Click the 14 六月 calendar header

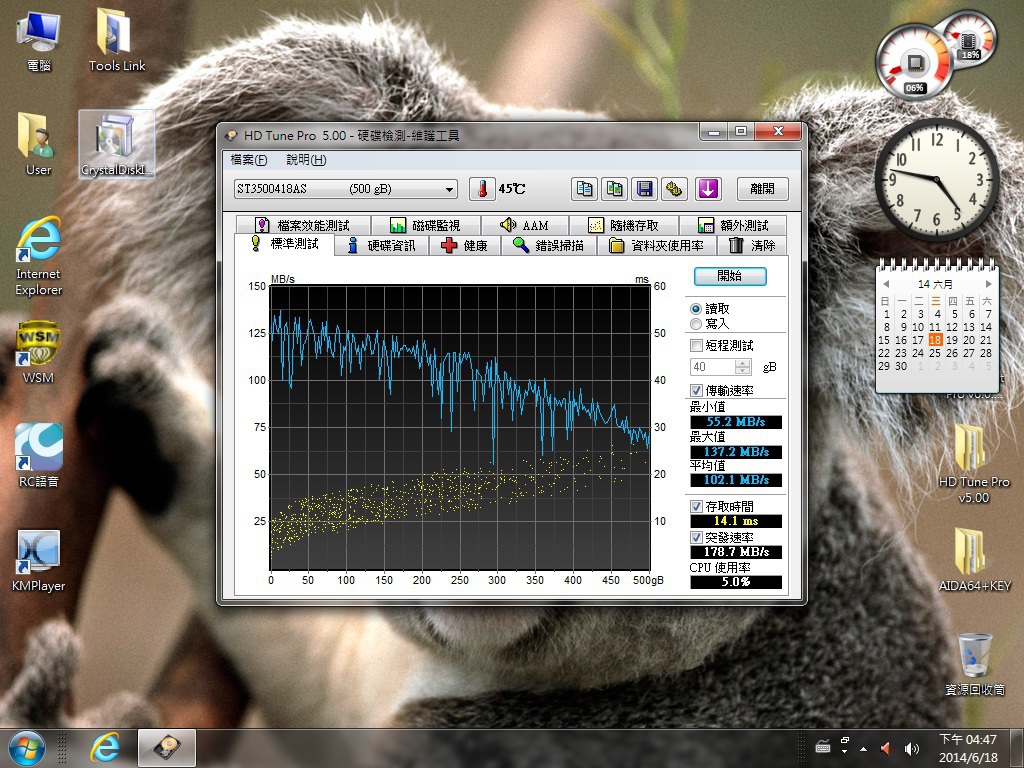point(935,284)
